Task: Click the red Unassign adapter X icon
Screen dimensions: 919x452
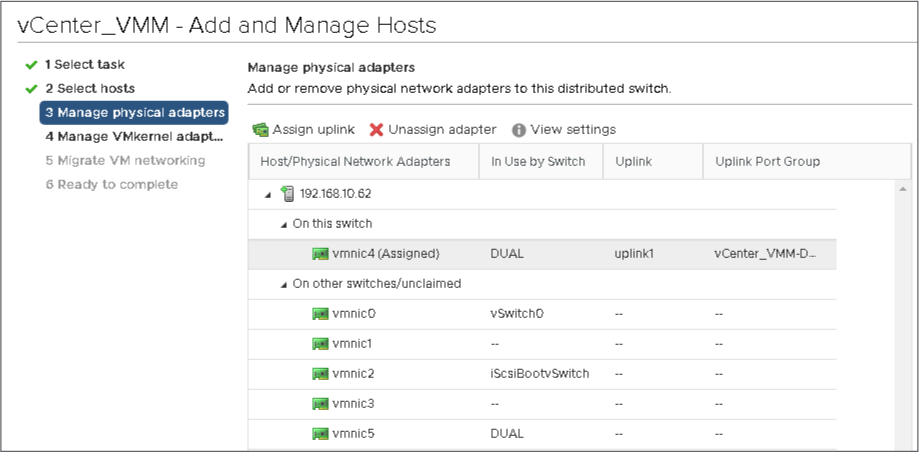Action: (376, 130)
